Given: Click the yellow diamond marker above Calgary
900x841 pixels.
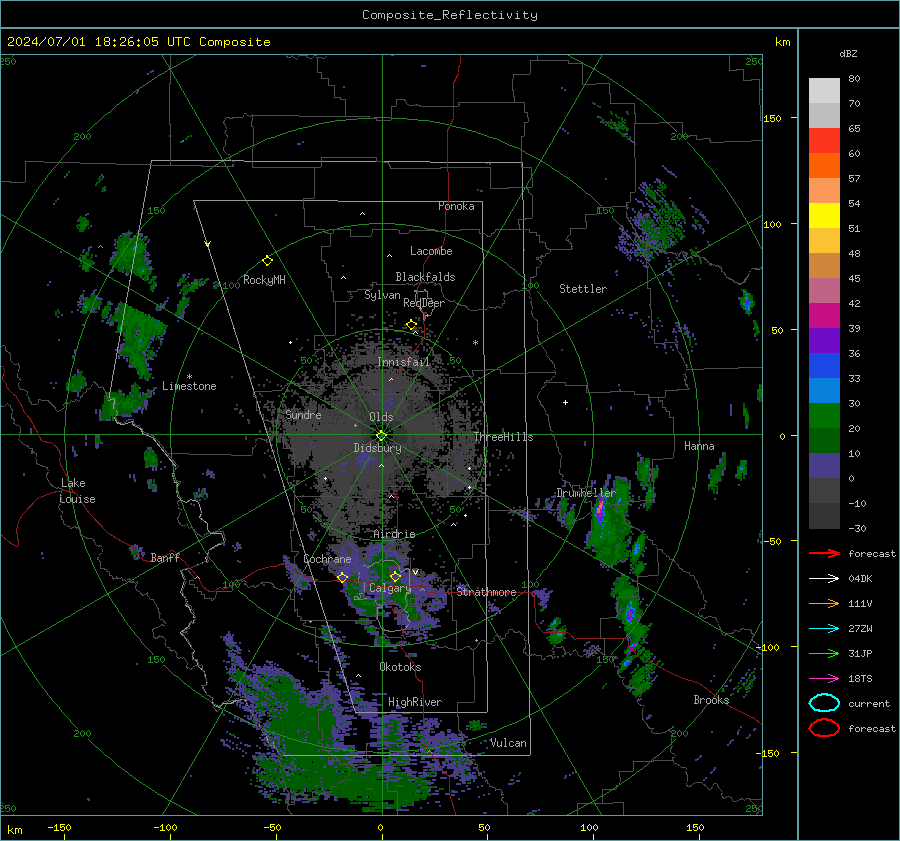Looking at the screenshot, I should pyautogui.click(x=395, y=576).
